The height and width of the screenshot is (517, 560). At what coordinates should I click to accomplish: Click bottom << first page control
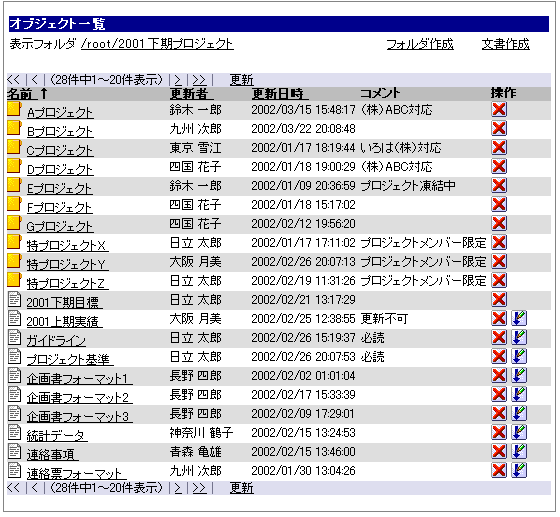tap(14, 488)
